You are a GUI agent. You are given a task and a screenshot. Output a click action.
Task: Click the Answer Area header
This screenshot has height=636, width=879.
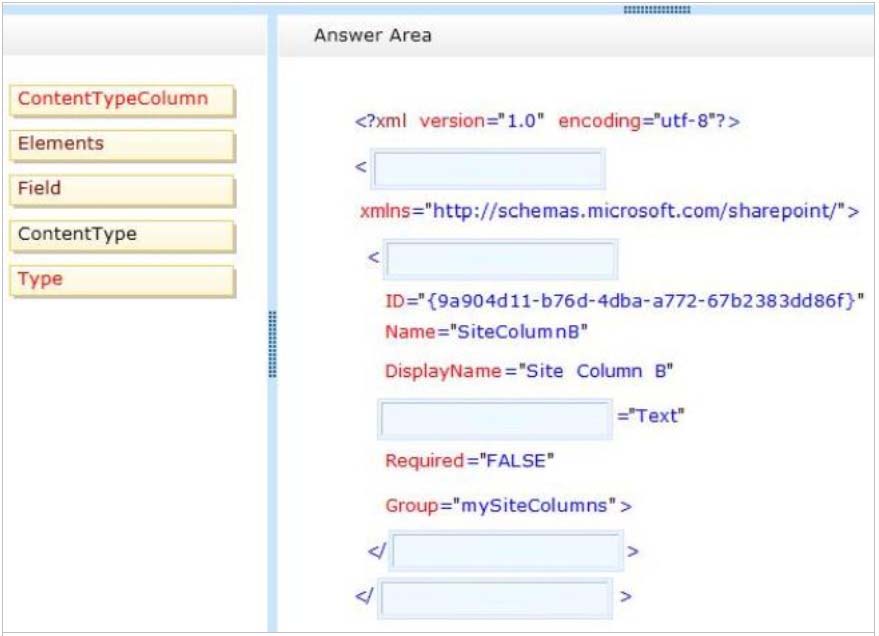pos(373,36)
